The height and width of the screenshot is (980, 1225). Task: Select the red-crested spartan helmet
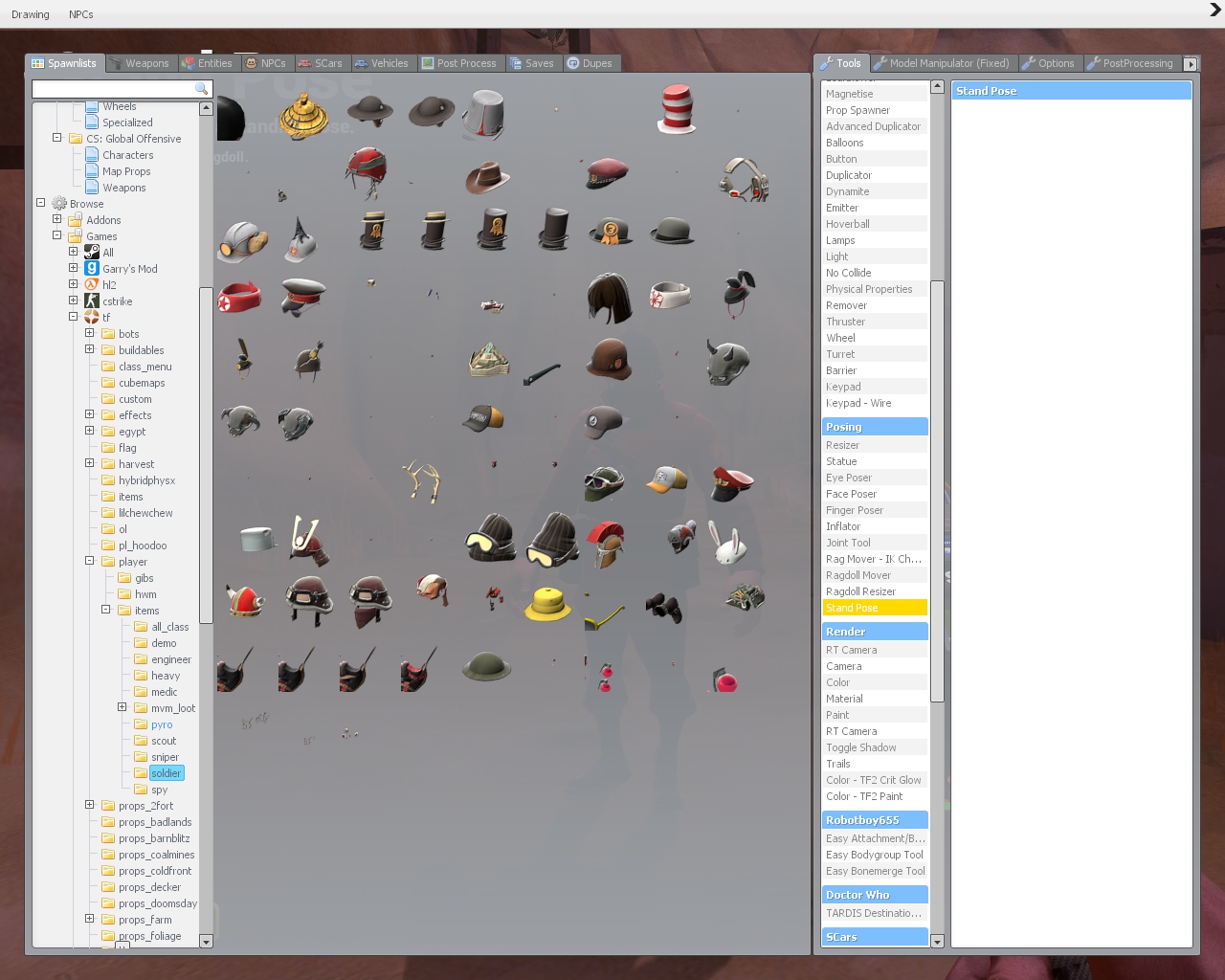(606, 544)
